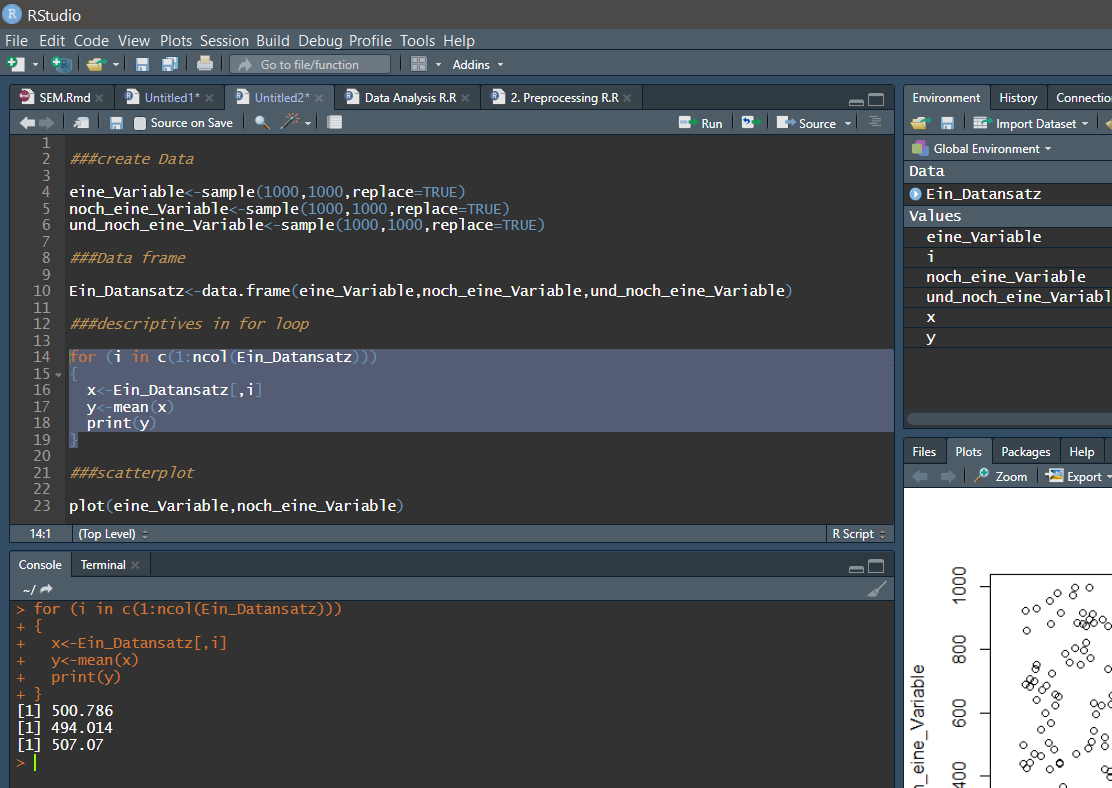The width and height of the screenshot is (1112, 788).
Task: Open the Import Dataset dropdown
Action: (x=1034, y=124)
